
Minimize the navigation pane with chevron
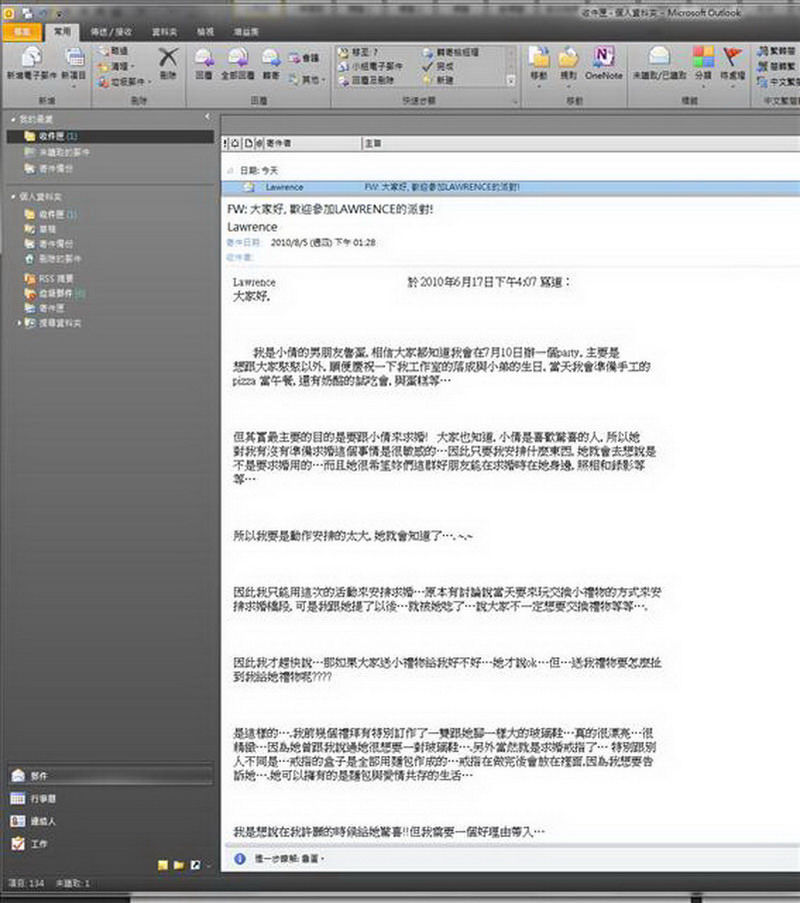[x=207, y=117]
